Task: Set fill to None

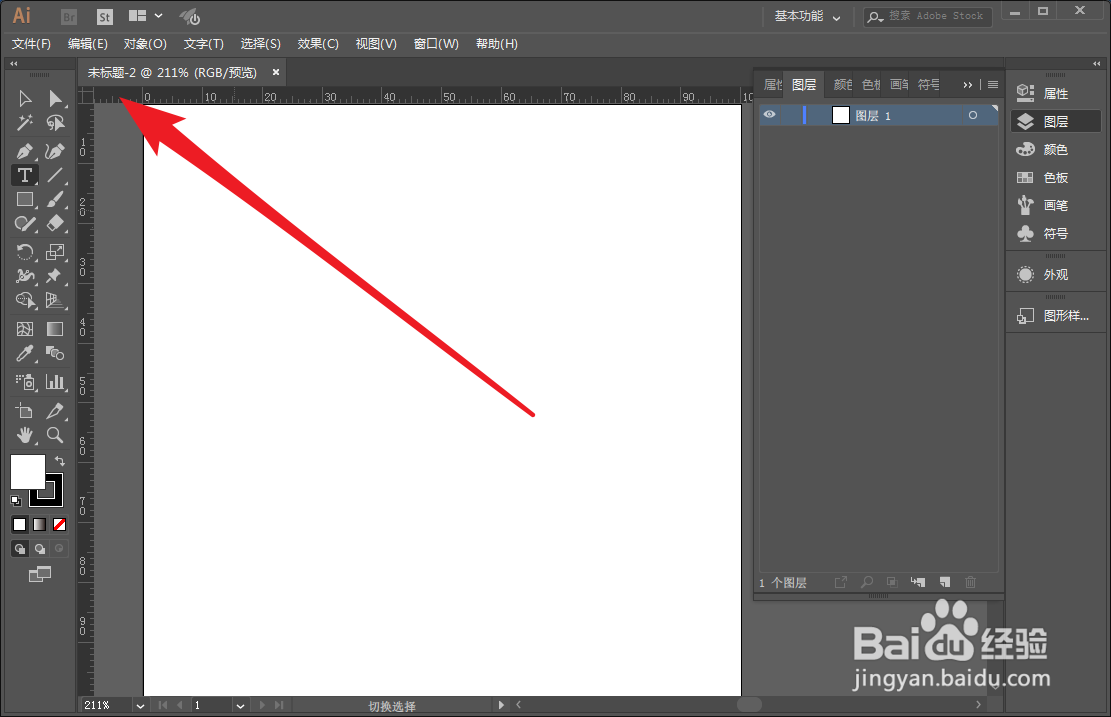Action: (60, 524)
